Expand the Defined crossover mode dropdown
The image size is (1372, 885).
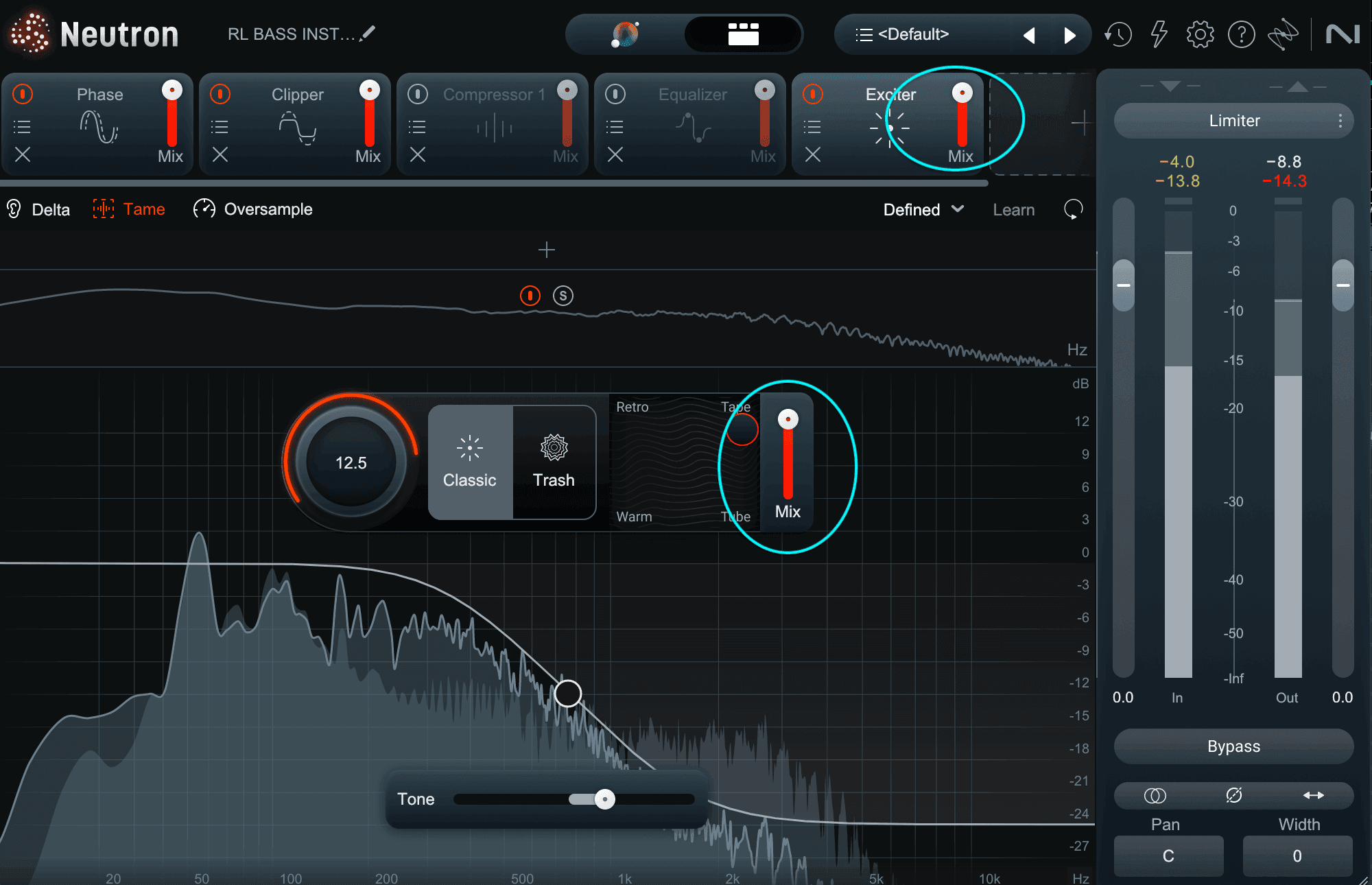tap(923, 210)
